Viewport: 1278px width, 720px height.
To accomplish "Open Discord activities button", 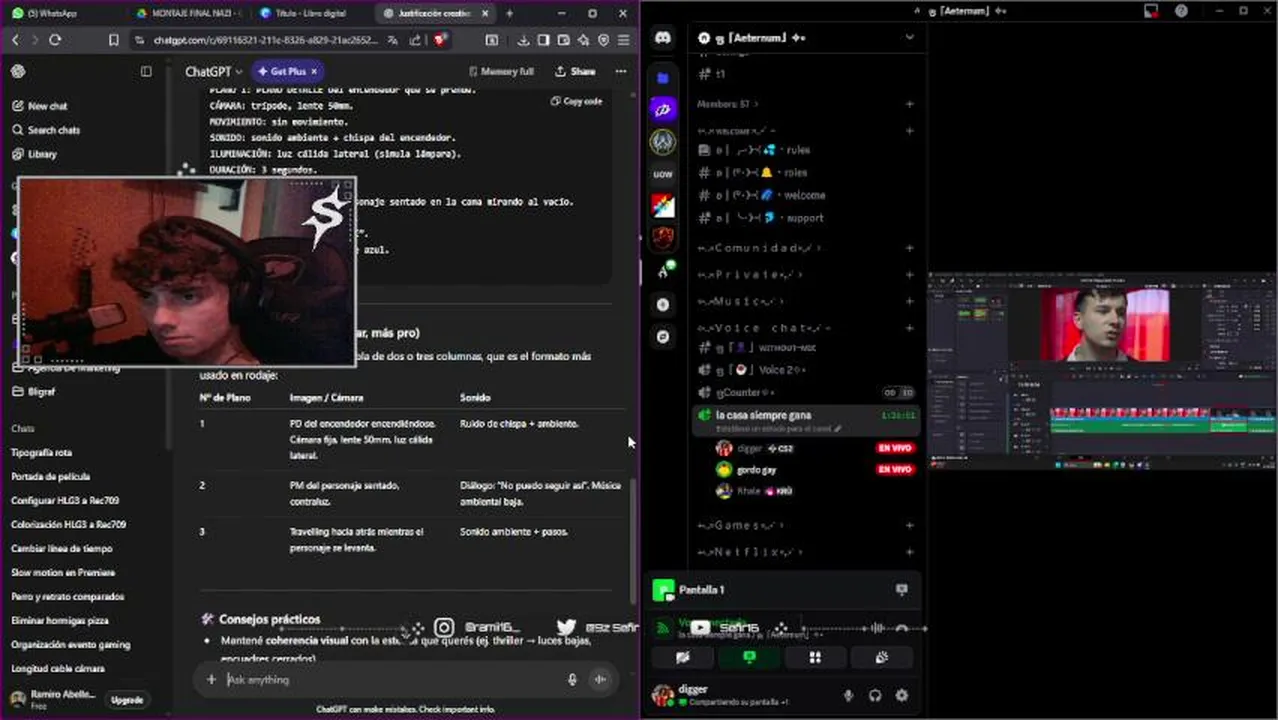I will coord(815,657).
